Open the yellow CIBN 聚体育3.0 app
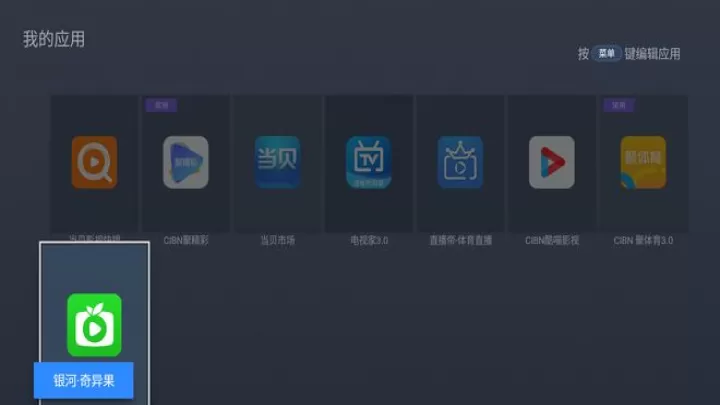Viewport: 720px width, 405px height. 643,162
